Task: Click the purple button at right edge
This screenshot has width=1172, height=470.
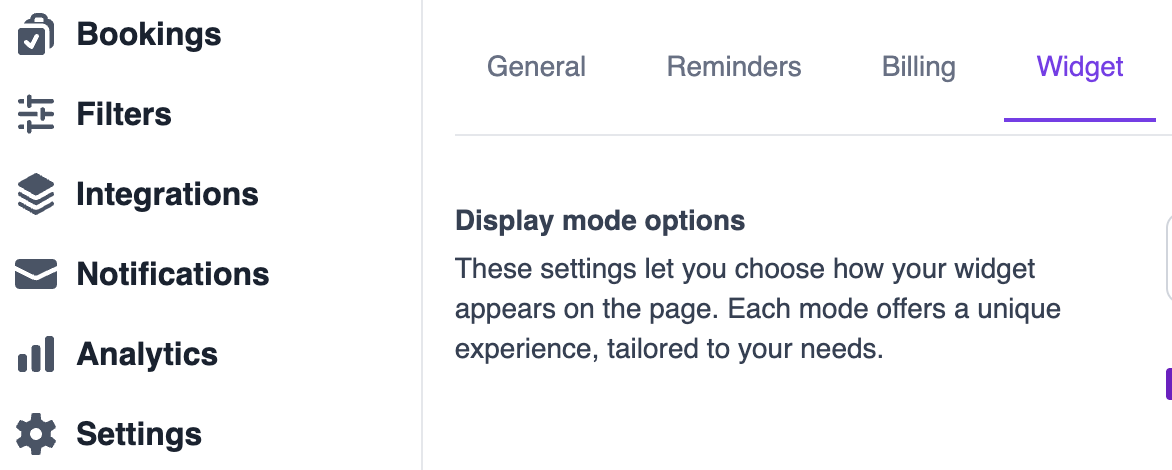Action: 1168,384
